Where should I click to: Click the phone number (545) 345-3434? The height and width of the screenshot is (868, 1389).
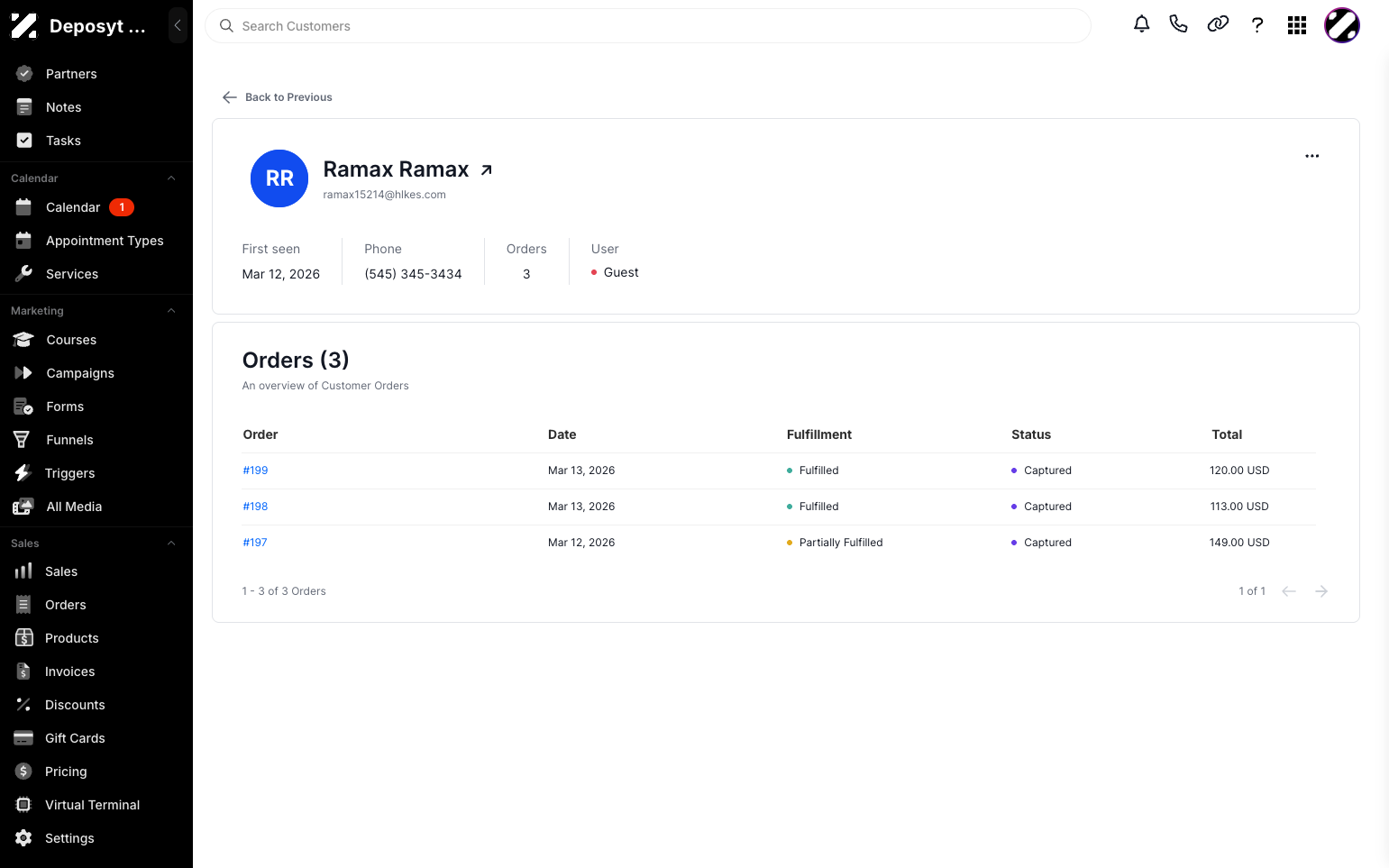pos(413,274)
